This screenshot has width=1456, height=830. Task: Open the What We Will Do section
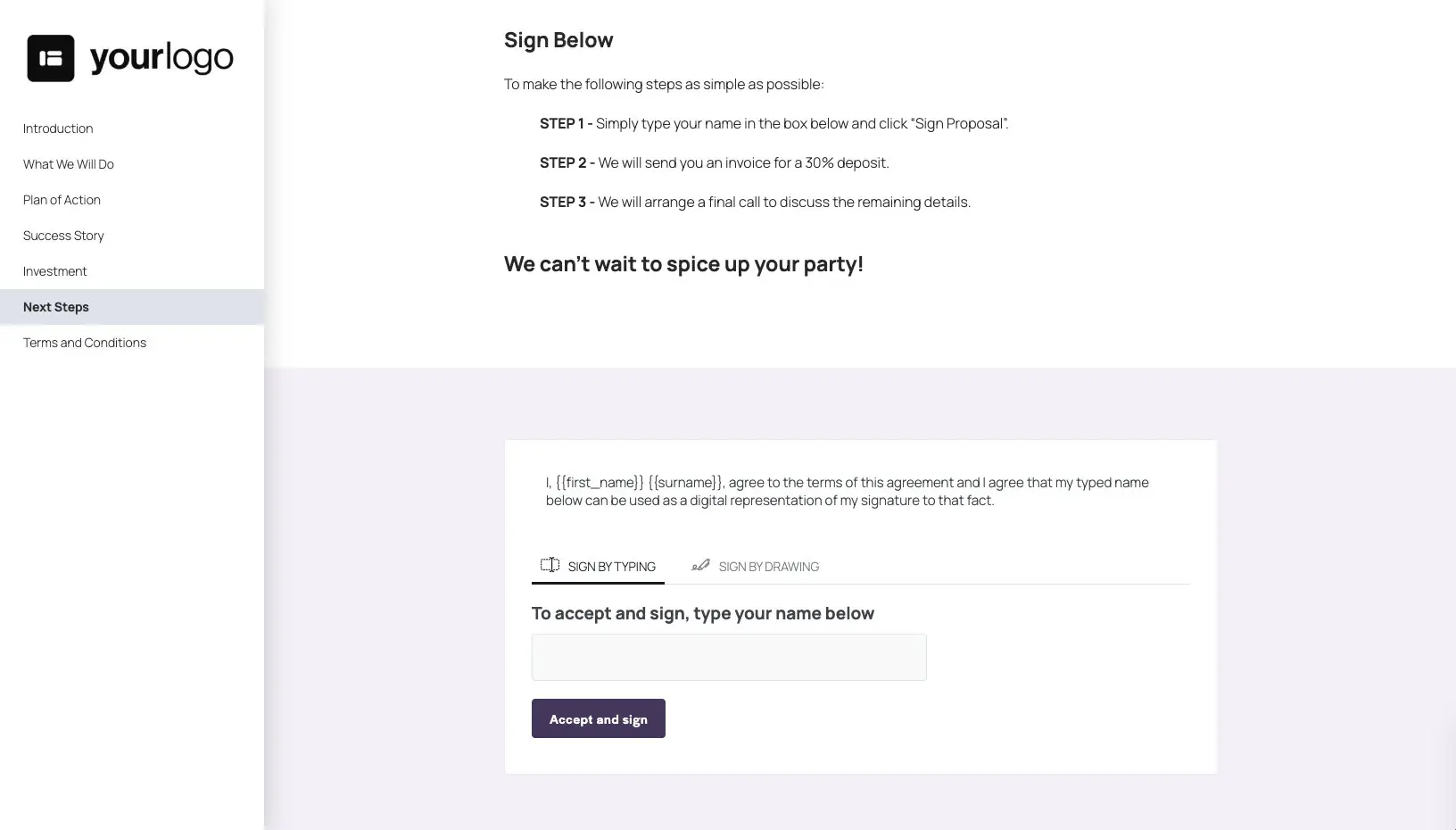pos(69,163)
